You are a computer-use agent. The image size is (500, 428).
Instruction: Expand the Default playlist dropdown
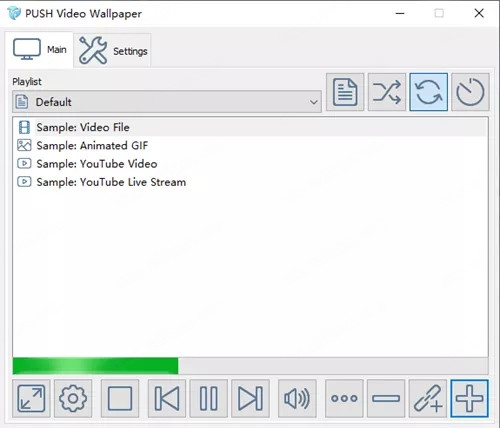tap(167, 102)
